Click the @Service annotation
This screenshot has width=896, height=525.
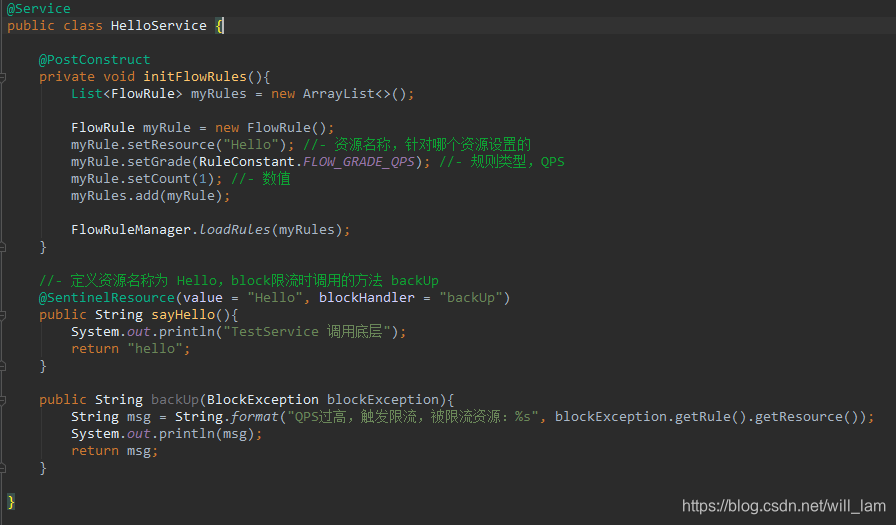(39, 9)
